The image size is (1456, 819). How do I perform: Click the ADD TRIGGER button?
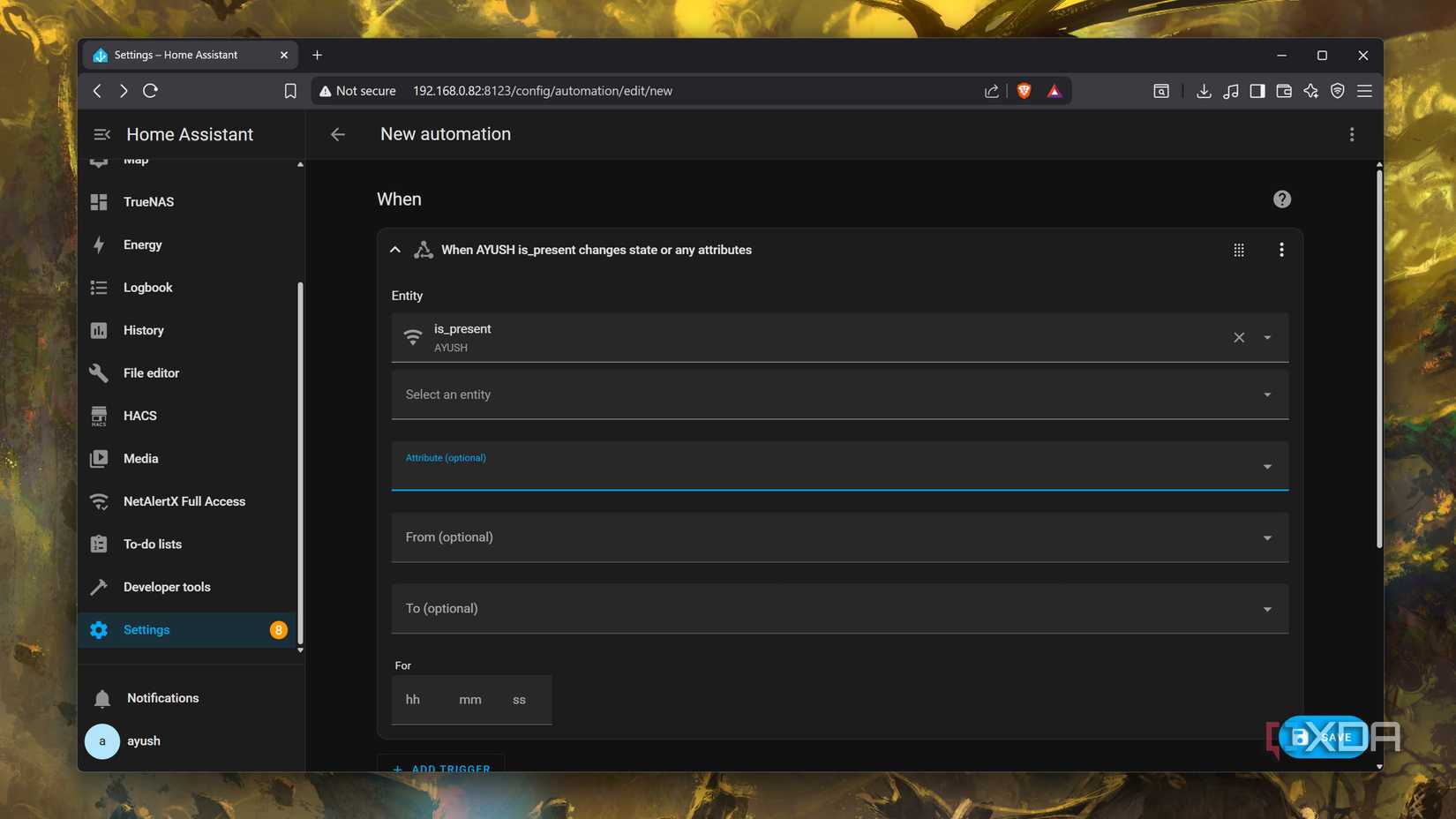coord(441,768)
